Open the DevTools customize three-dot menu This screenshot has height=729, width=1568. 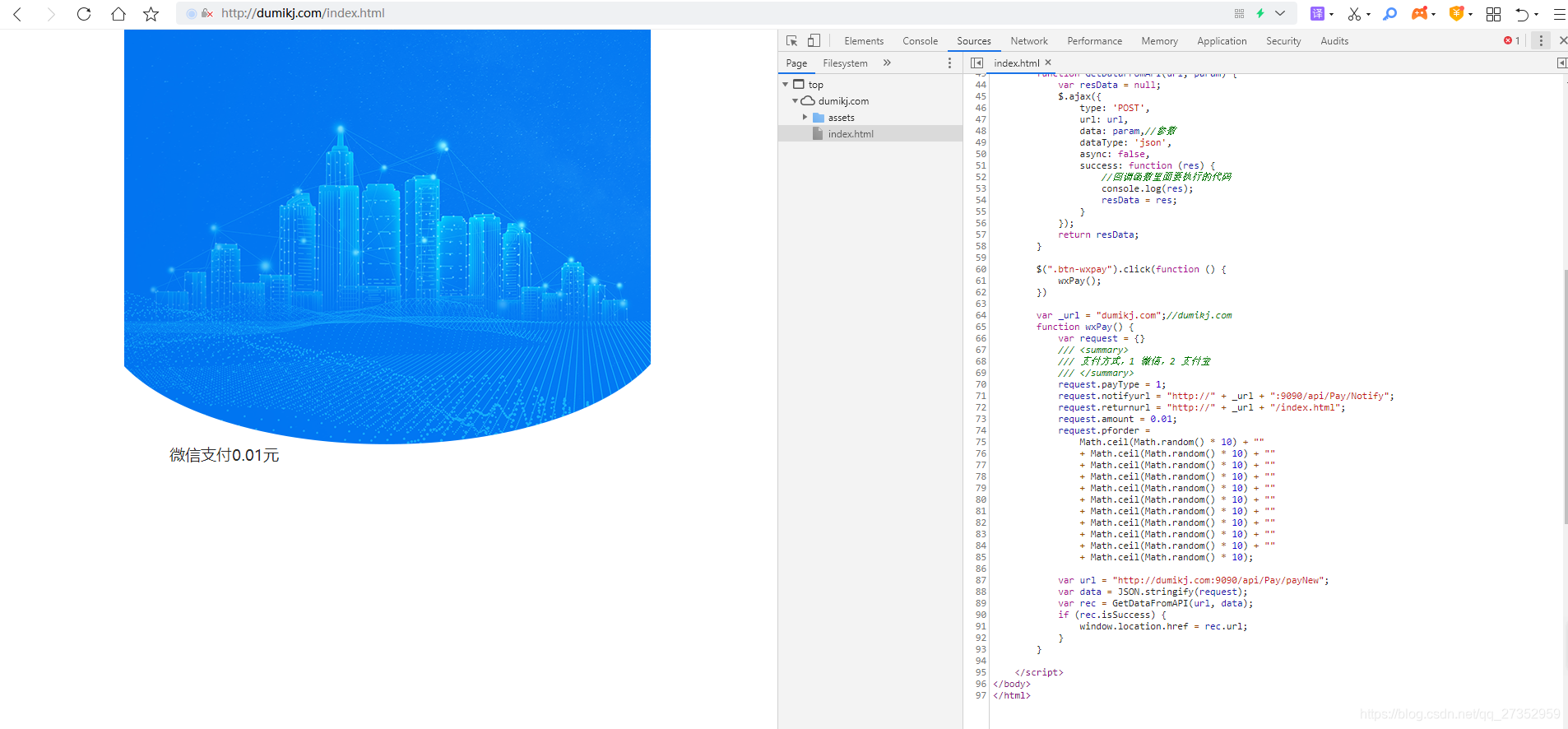[1541, 40]
